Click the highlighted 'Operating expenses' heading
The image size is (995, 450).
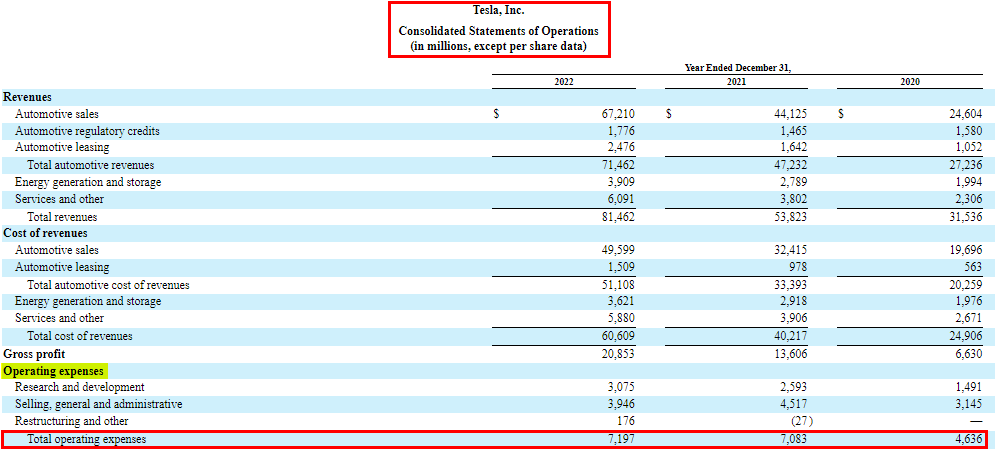click(55, 370)
